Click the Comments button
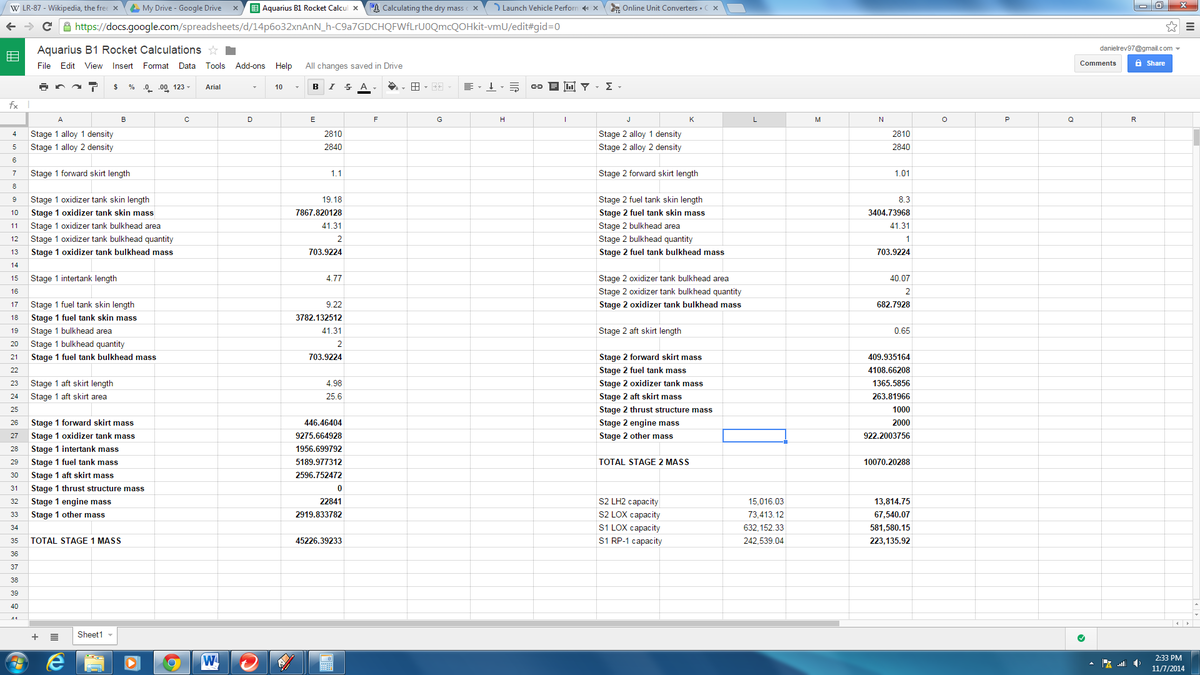The width and height of the screenshot is (1200, 675). (x=1098, y=63)
